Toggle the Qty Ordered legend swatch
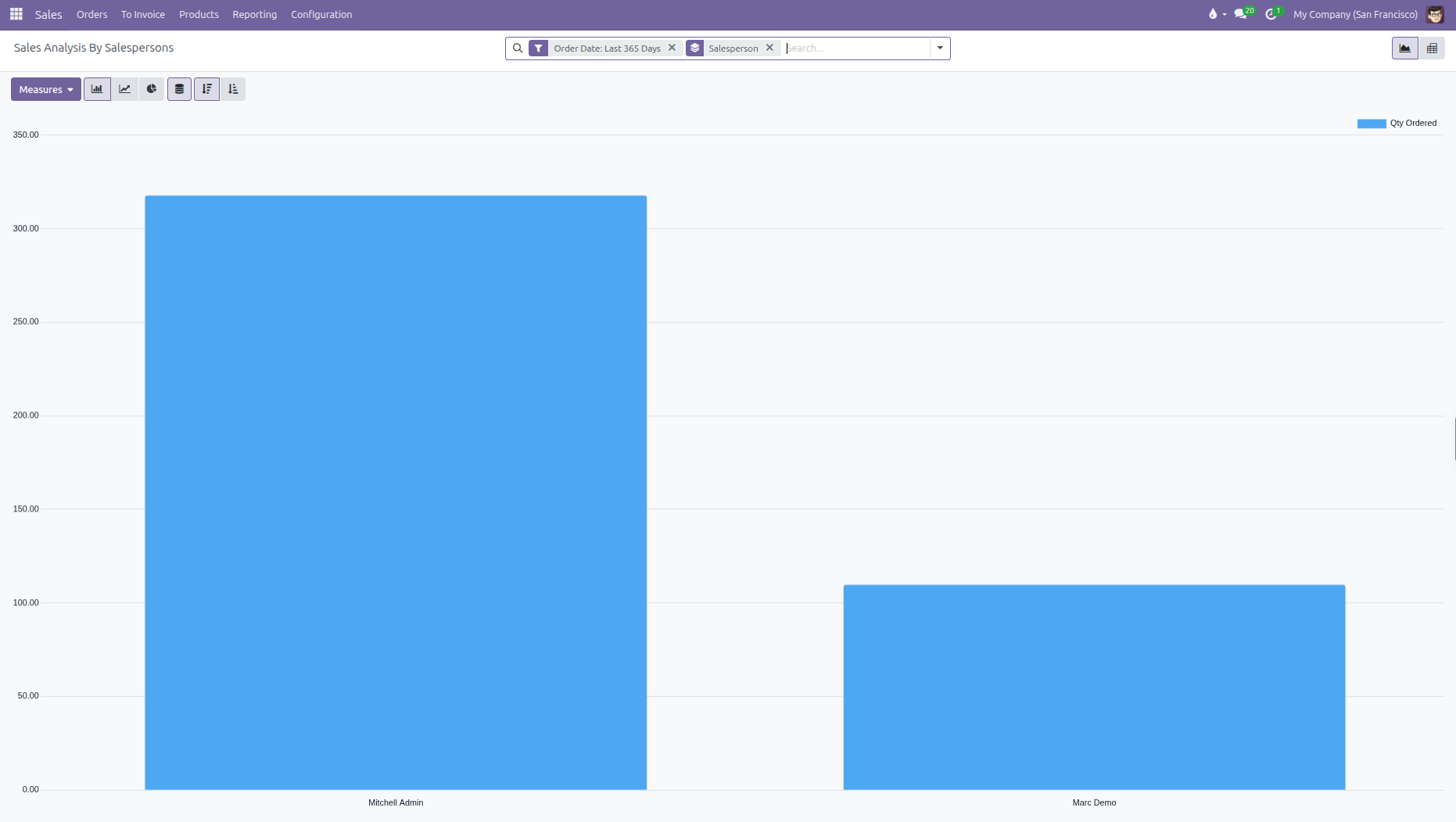This screenshot has height=822, width=1456. pyautogui.click(x=1372, y=124)
